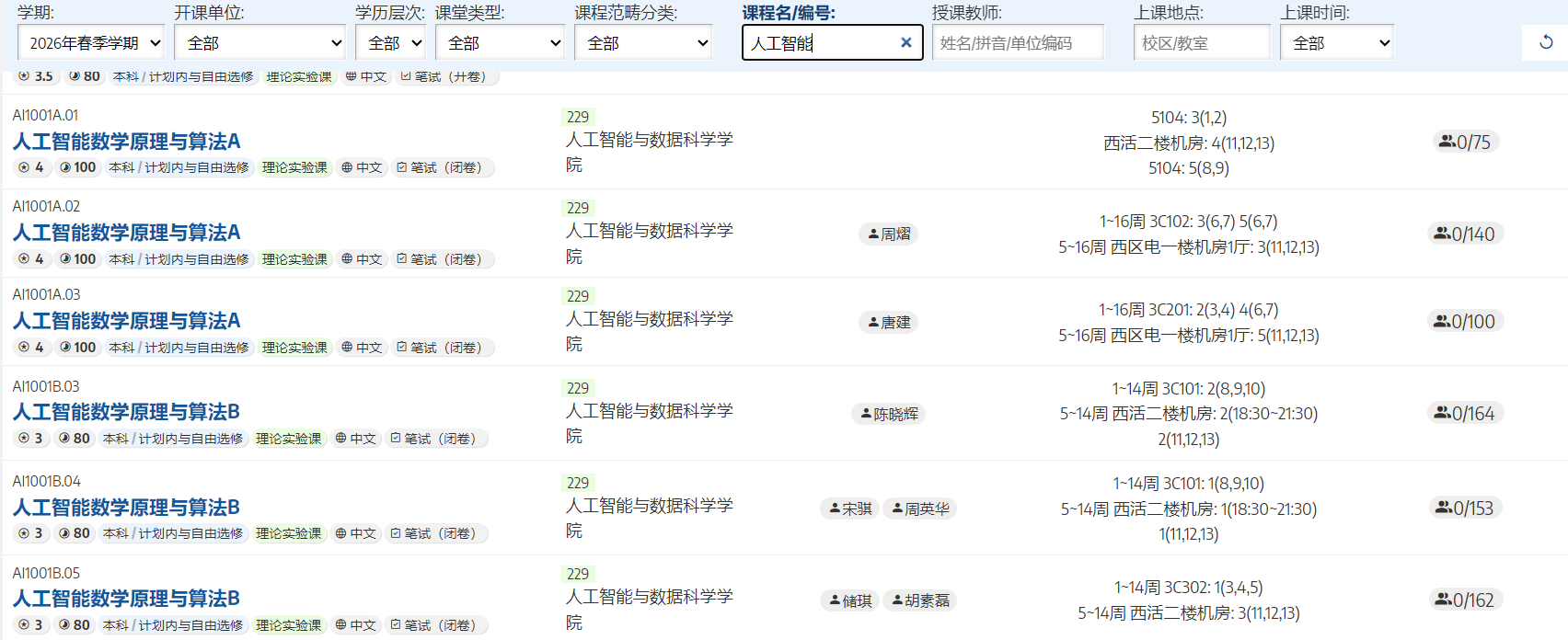Screen dimensions: 1568x640
Task: Open the 课程范畴分类 dropdown
Action: click(642, 43)
